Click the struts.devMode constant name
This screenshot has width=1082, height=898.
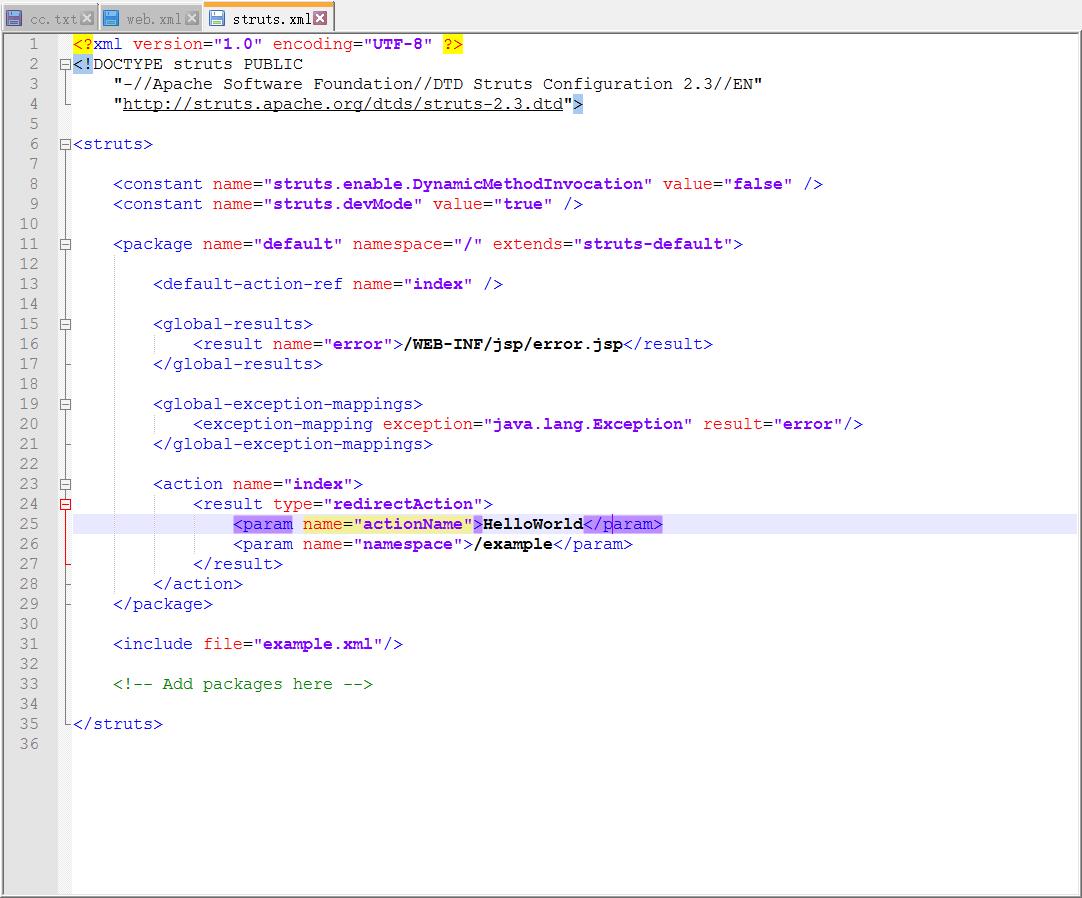343,204
